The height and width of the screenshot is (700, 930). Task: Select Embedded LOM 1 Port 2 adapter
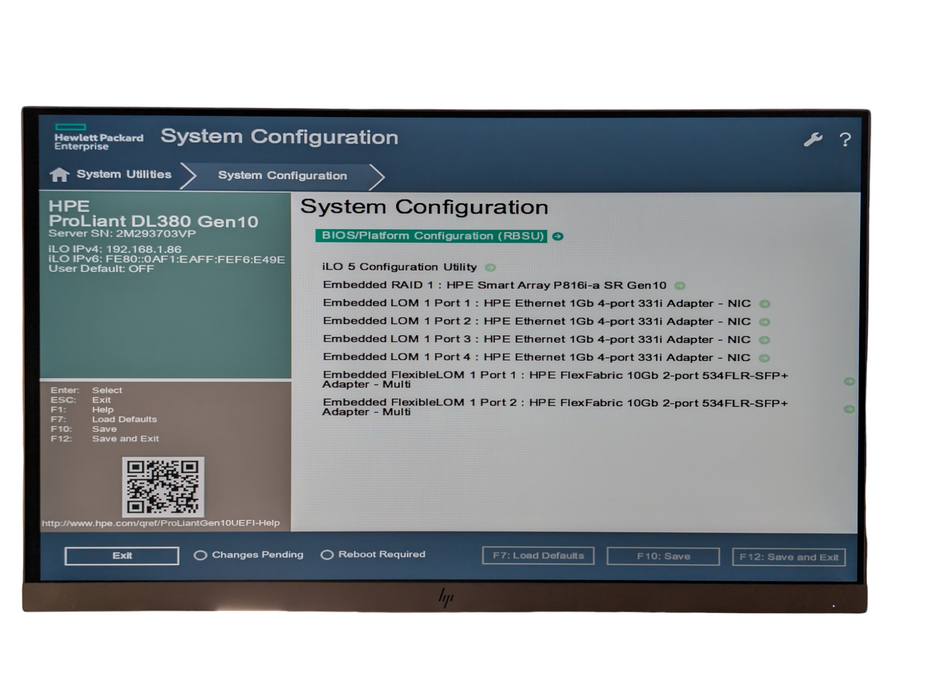tap(537, 321)
